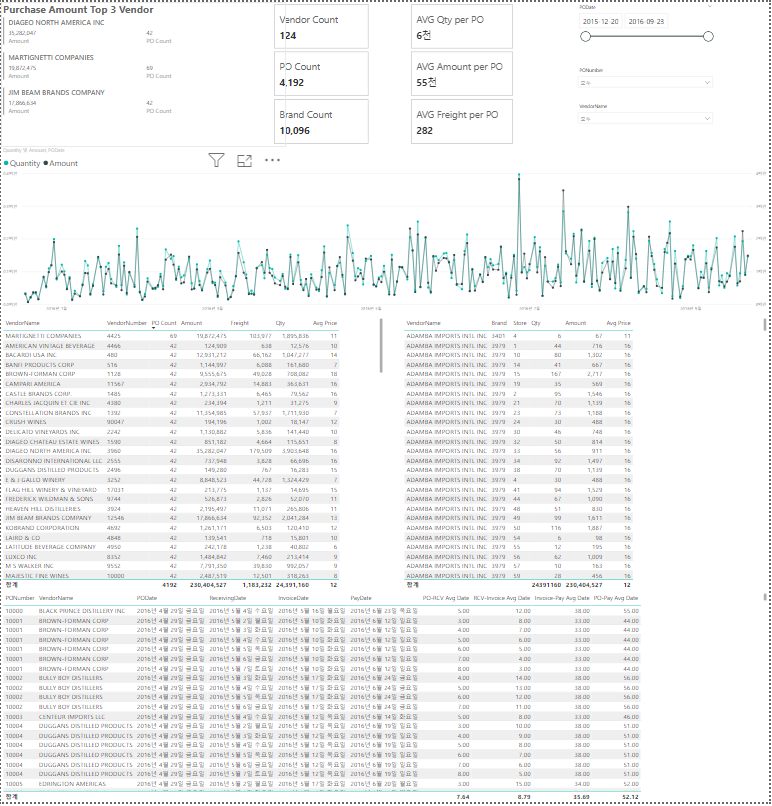
Task: Click the brand table vertical scrollbar
Action: (765, 324)
